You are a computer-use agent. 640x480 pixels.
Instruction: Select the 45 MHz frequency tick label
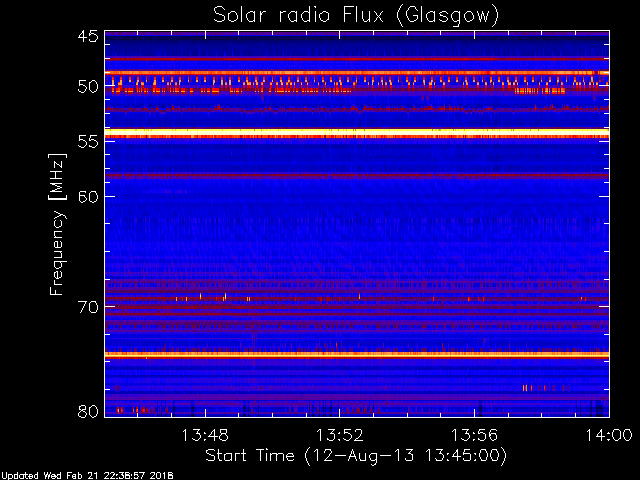tap(88, 36)
